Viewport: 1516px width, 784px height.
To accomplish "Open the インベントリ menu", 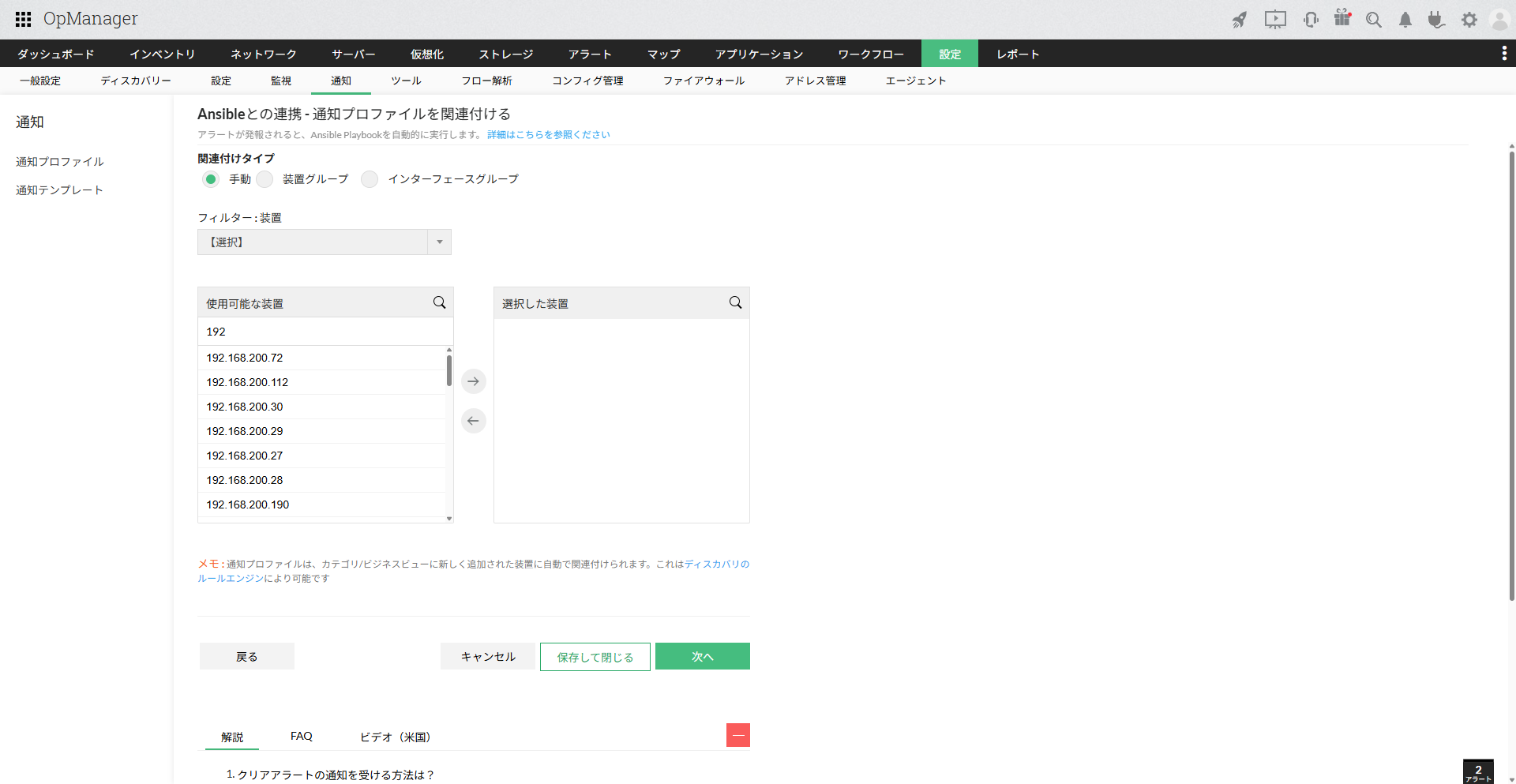I will tap(163, 54).
